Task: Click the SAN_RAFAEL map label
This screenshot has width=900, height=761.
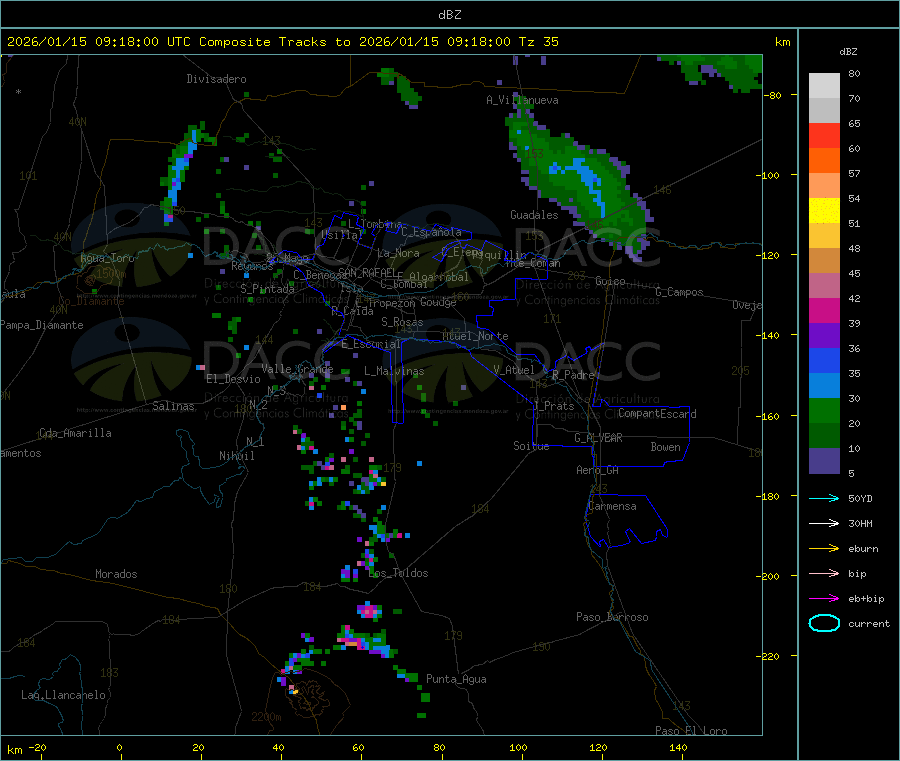Action: click(366, 272)
